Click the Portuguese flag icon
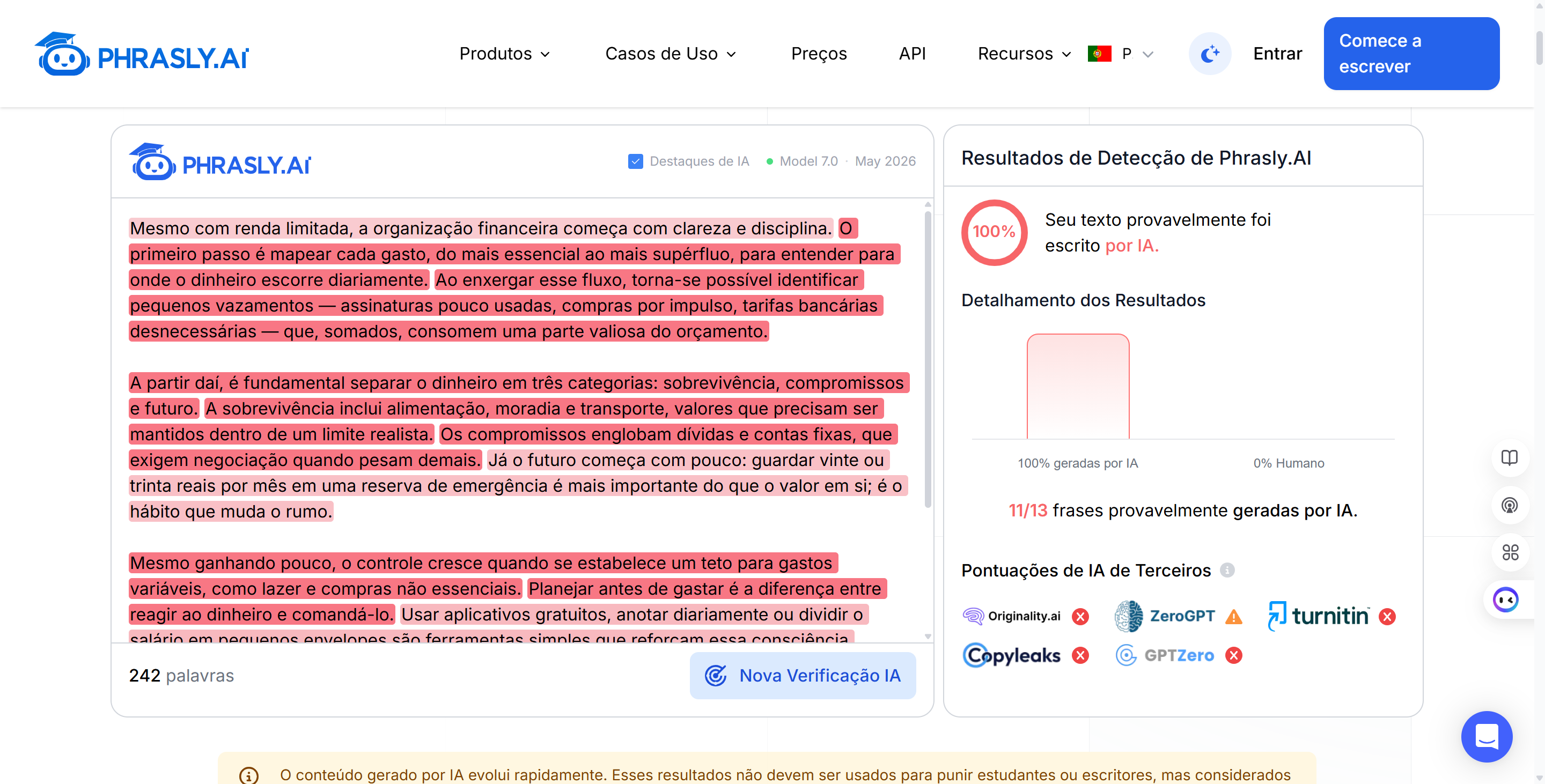This screenshot has width=1545, height=784. (1099, 54)
